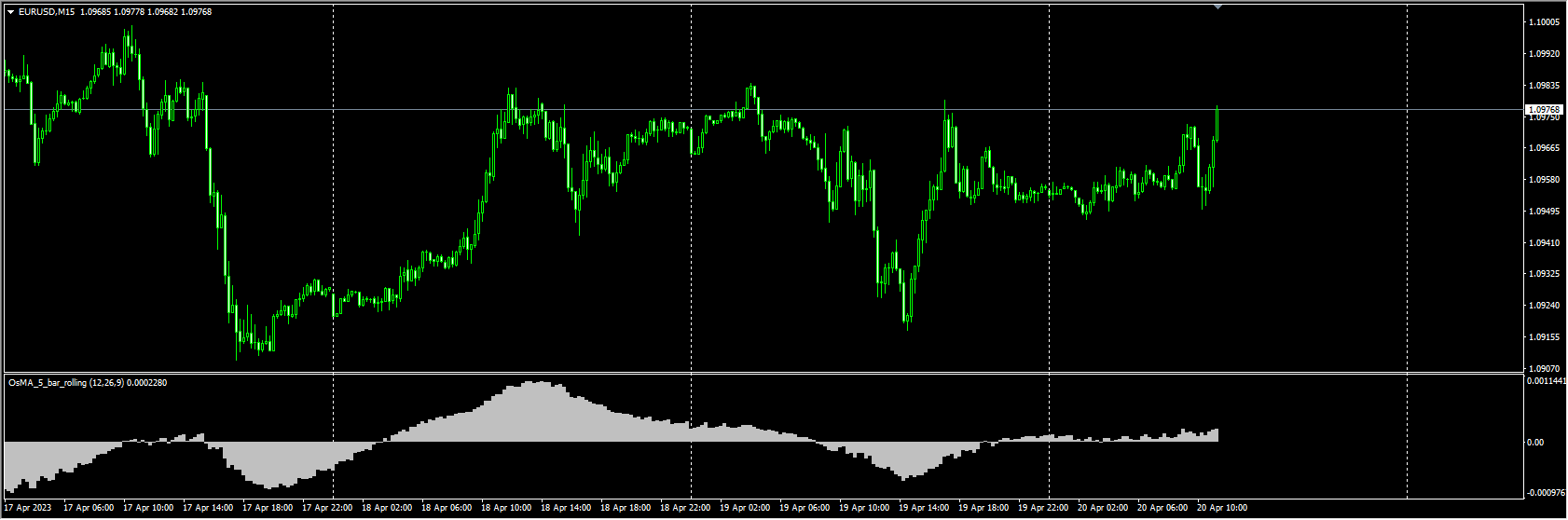Click price axis value 1.09580

(1545, 180)
